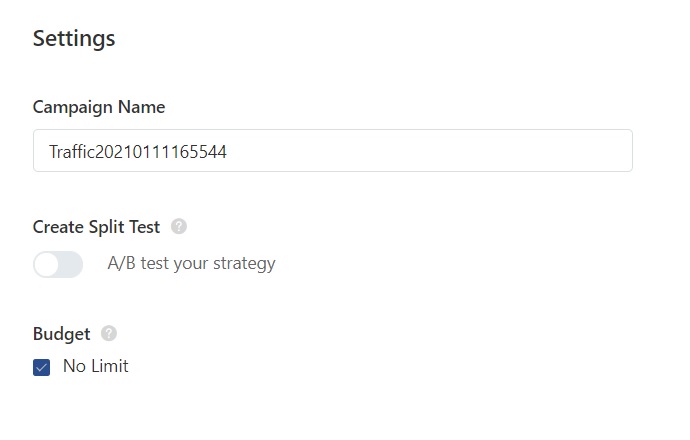This screenshot has height=440, width=690.
Task: Click the switch left of A/B test text
Action: pos(58,264)
